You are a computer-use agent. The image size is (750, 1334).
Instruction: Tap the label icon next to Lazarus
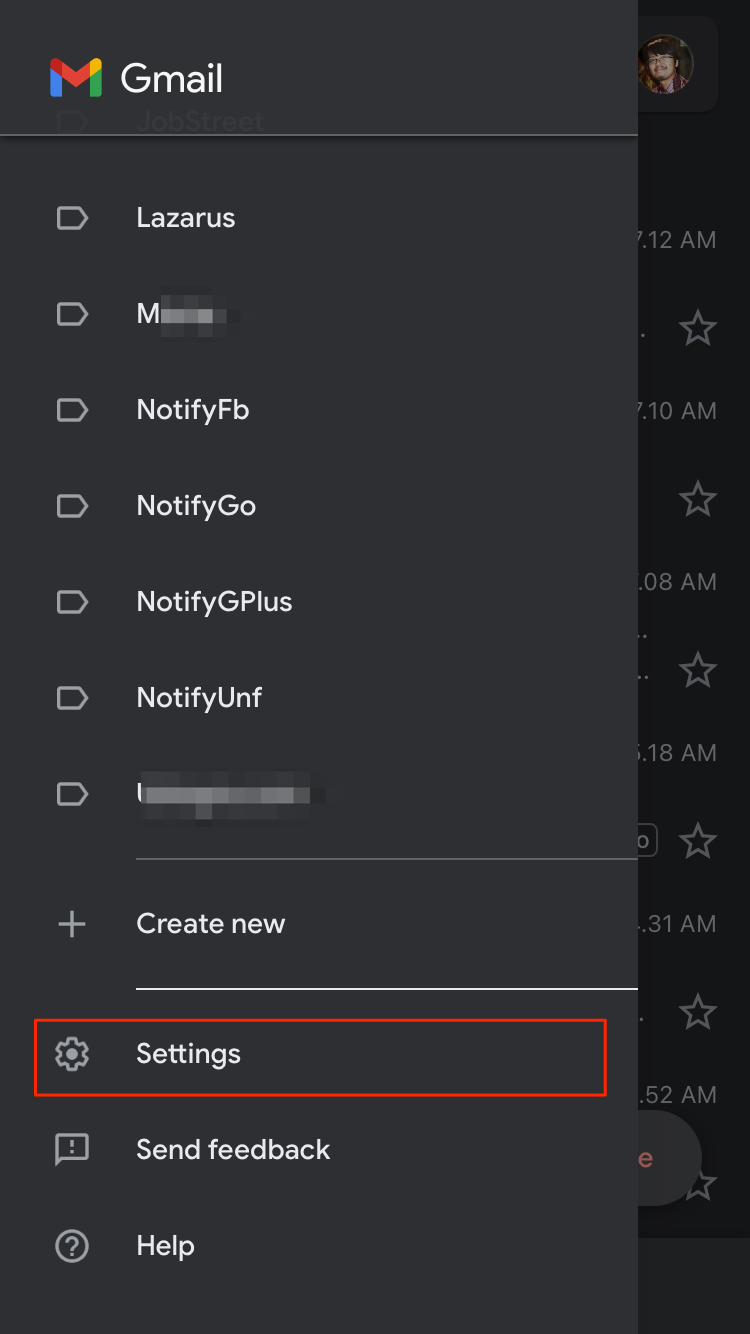72,218
